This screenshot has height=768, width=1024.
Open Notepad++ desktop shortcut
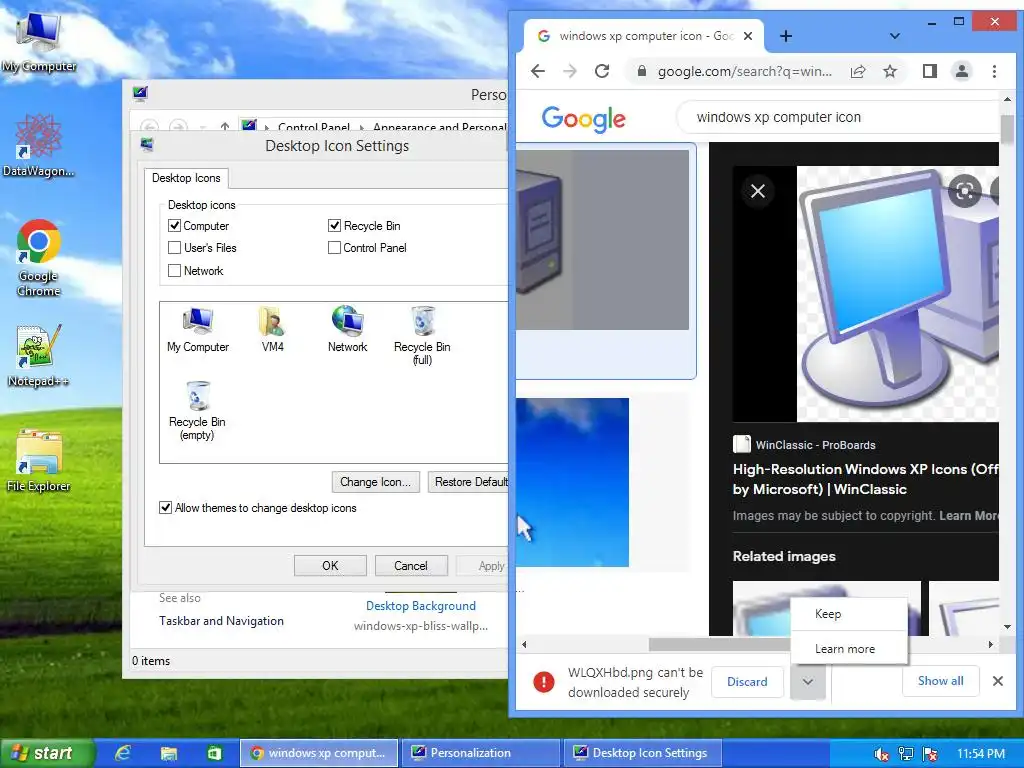39,355
